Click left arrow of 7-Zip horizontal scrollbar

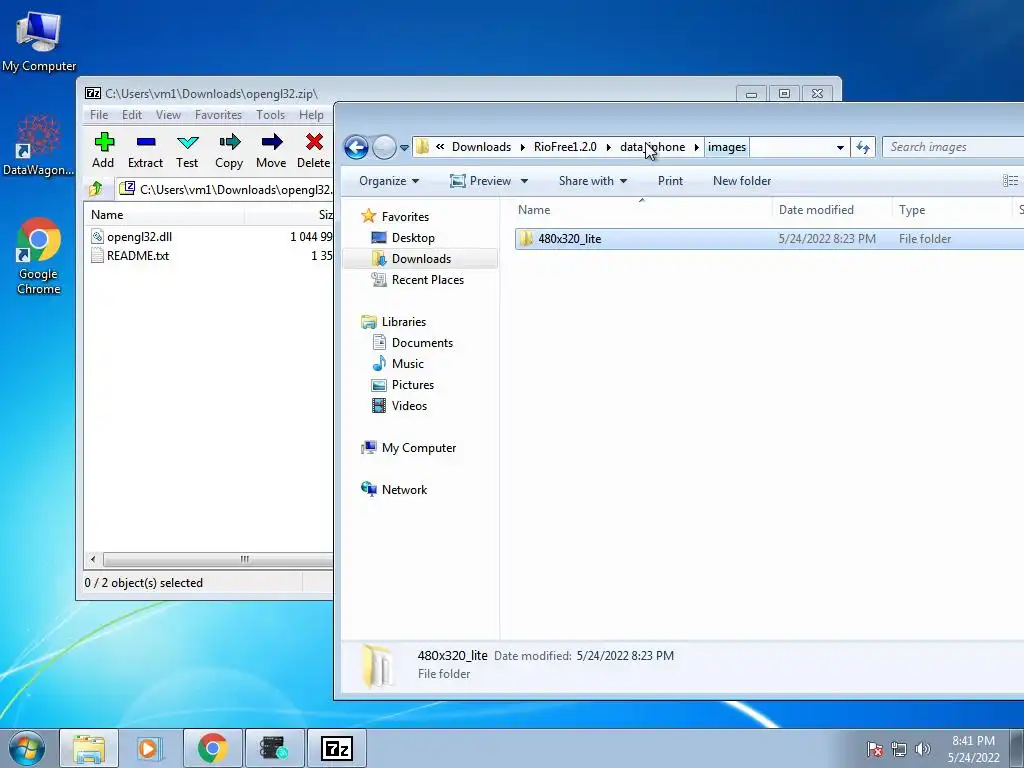pyautogui.click(x=93, y=560)
